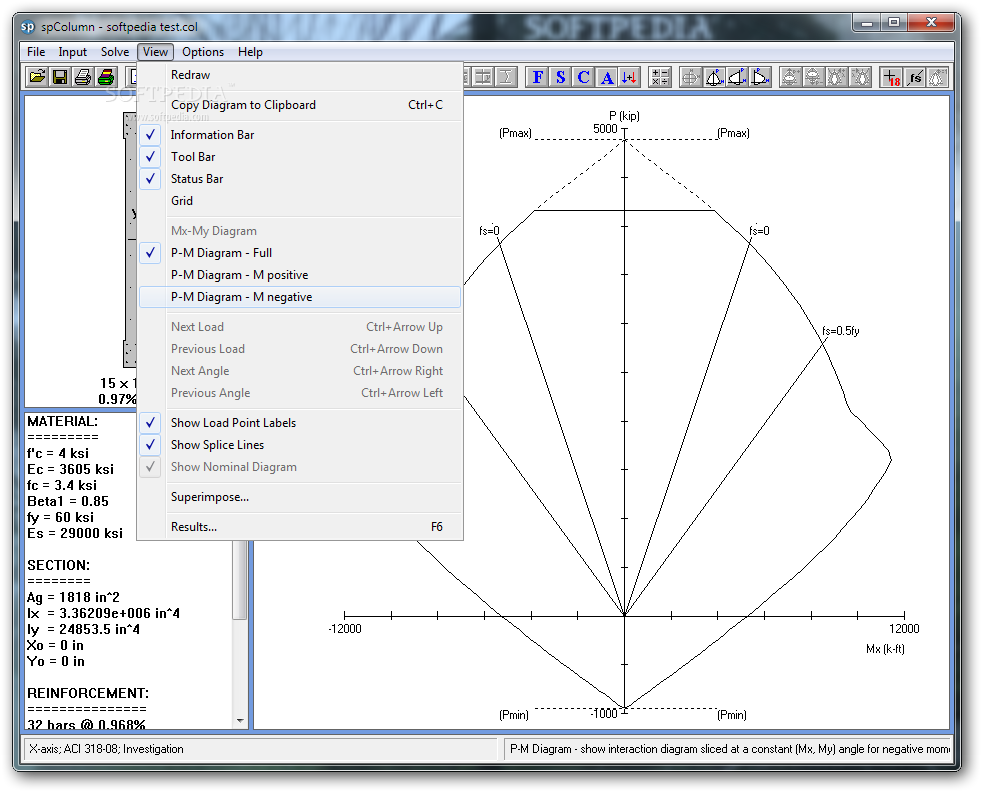This screenshot has width=982, height=792.
Task: Click the plus 18 load labels icon
Action: [891, 77]
